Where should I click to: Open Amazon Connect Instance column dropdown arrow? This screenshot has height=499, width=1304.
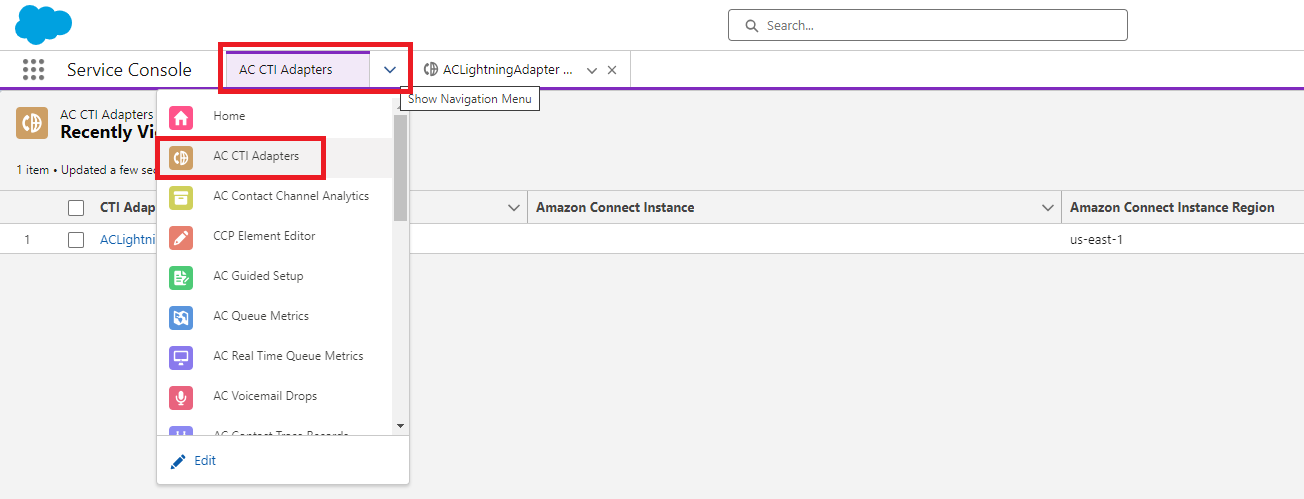click(x=1048, y=208)
